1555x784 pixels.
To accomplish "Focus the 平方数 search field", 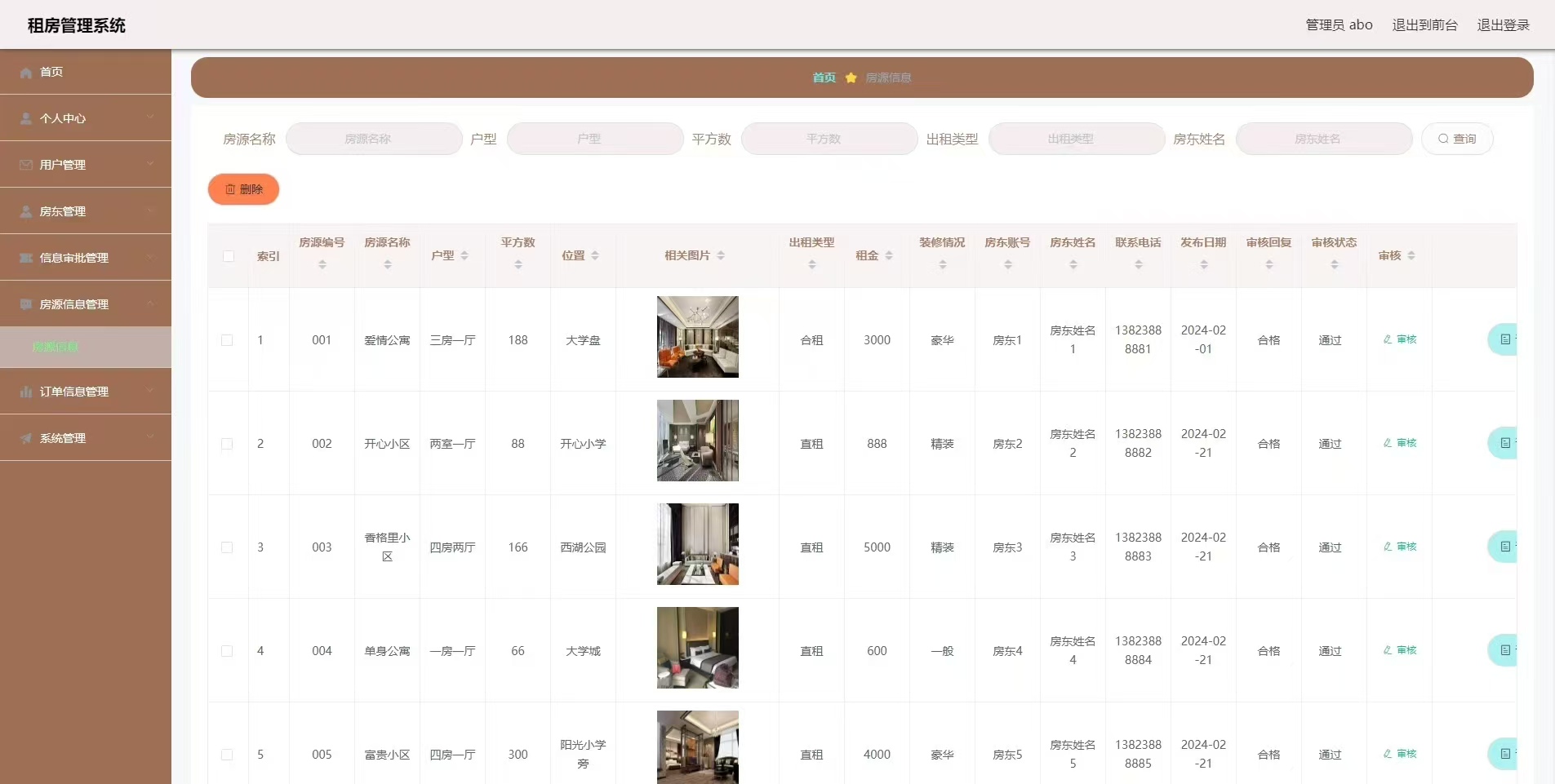I will pos(829,139).
